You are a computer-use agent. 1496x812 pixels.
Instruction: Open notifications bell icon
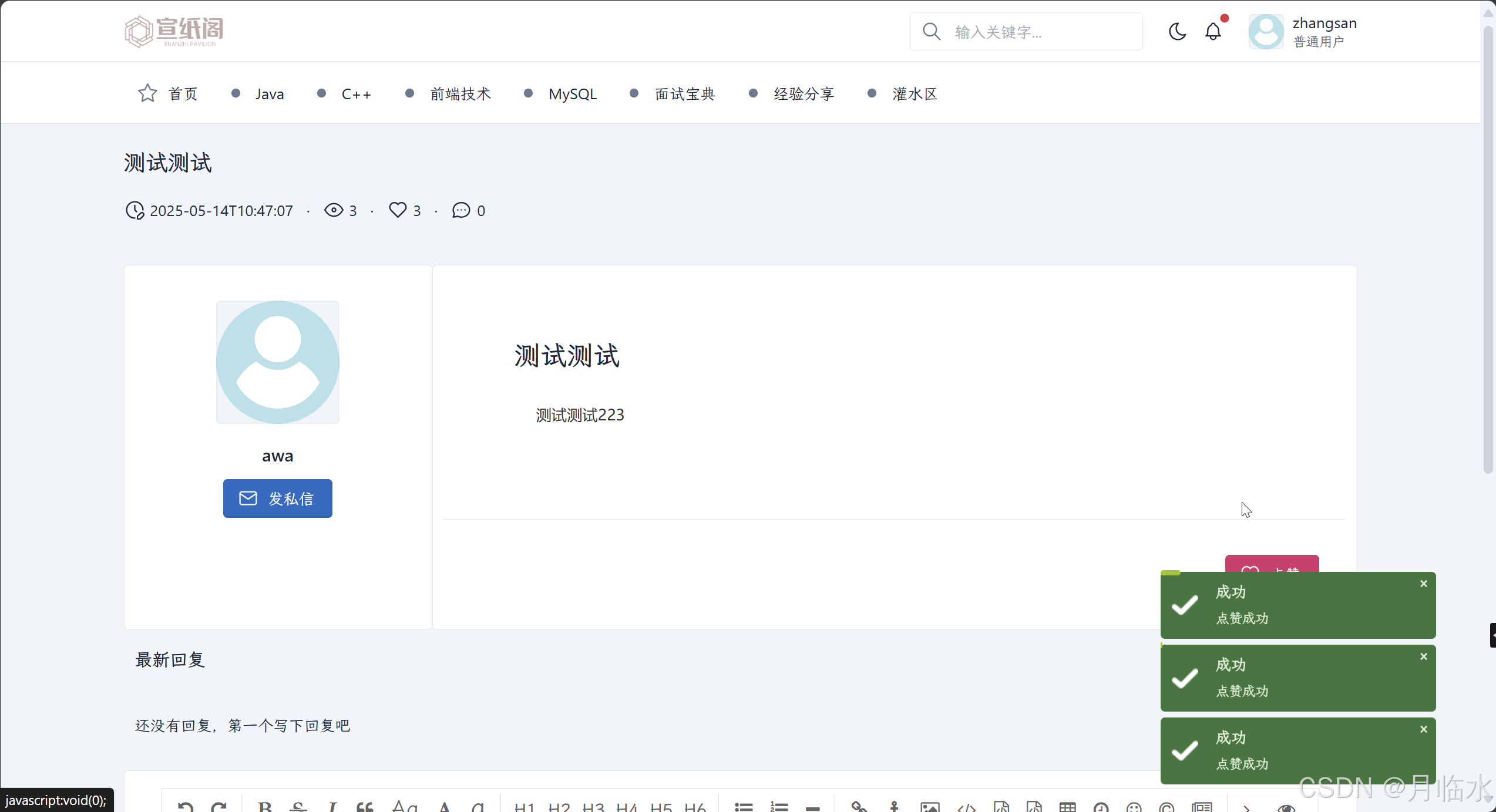[x=1213, y=31]
